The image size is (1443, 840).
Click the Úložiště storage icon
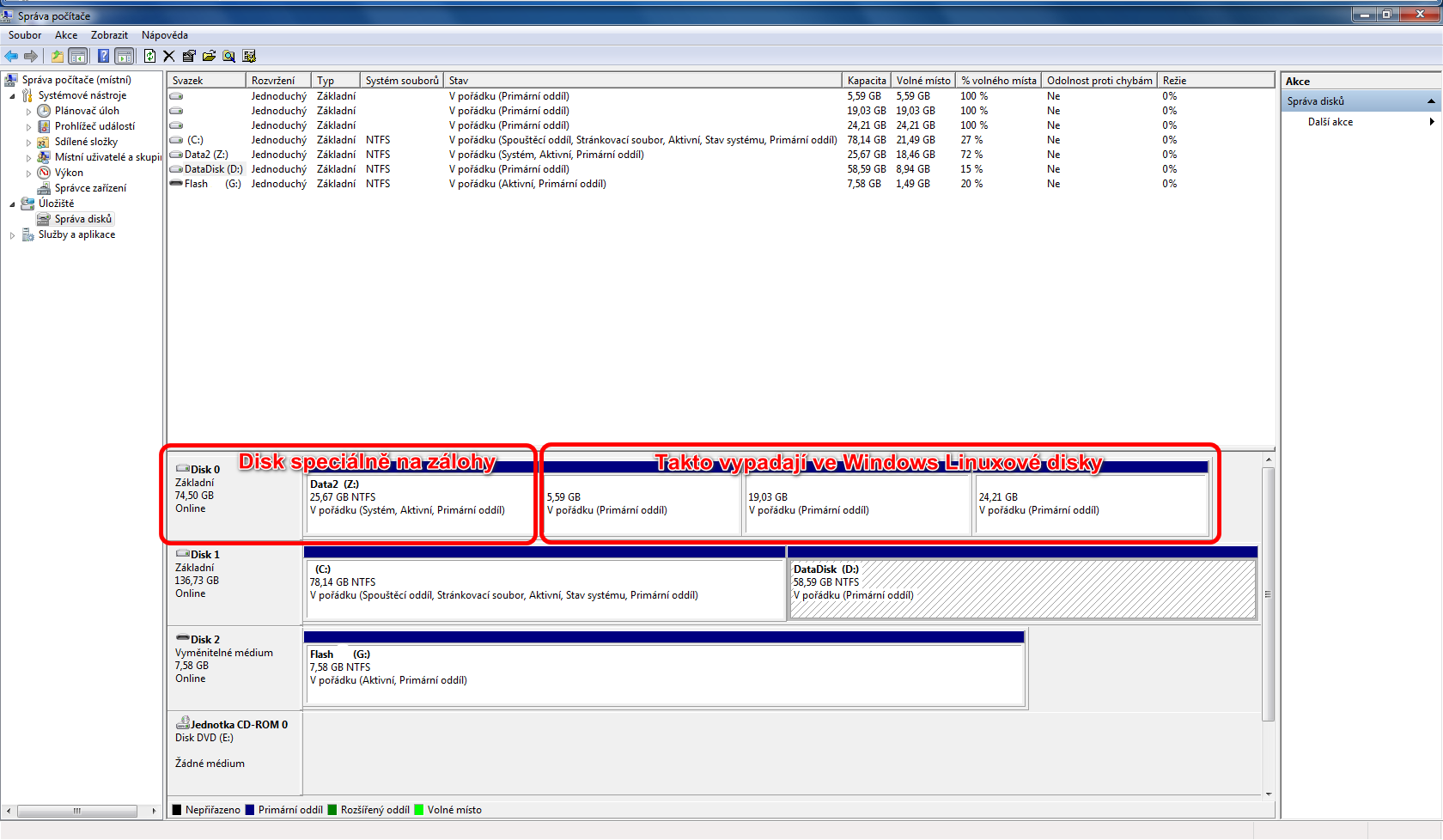click(27, 204)
